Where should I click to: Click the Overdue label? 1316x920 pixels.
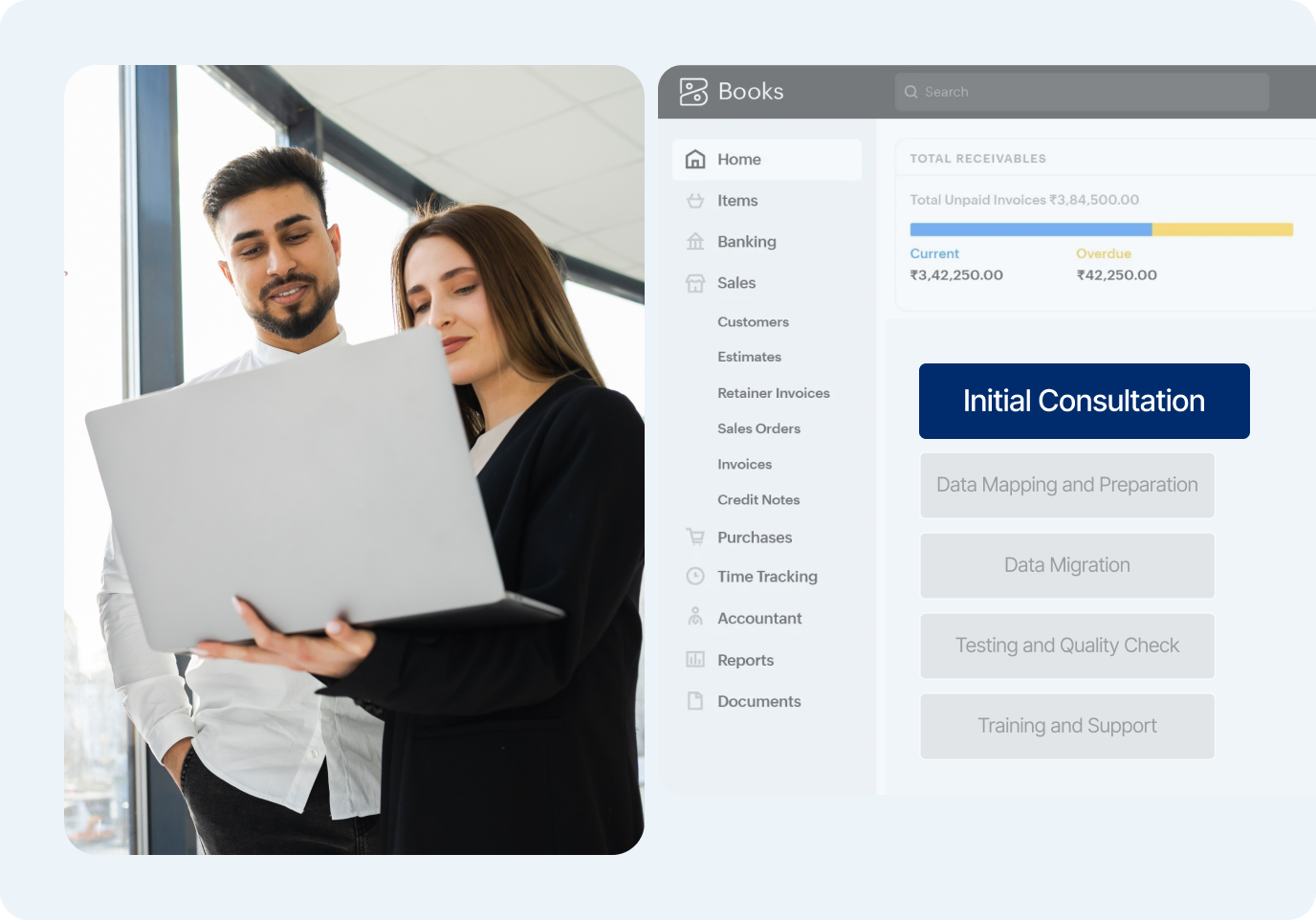click(x=1104, y=253)
